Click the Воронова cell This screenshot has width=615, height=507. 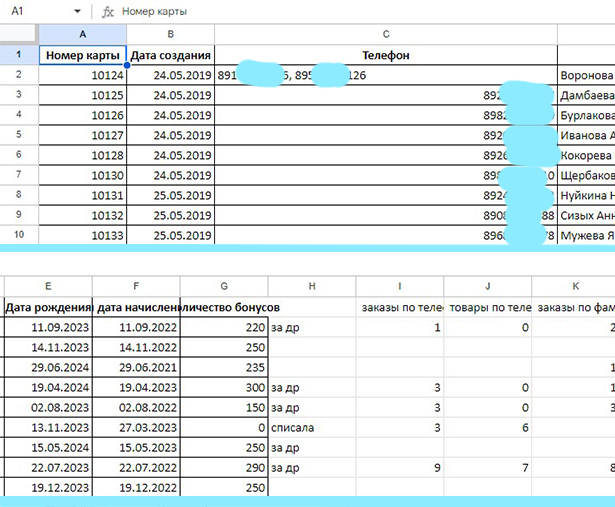pos(586,75)
